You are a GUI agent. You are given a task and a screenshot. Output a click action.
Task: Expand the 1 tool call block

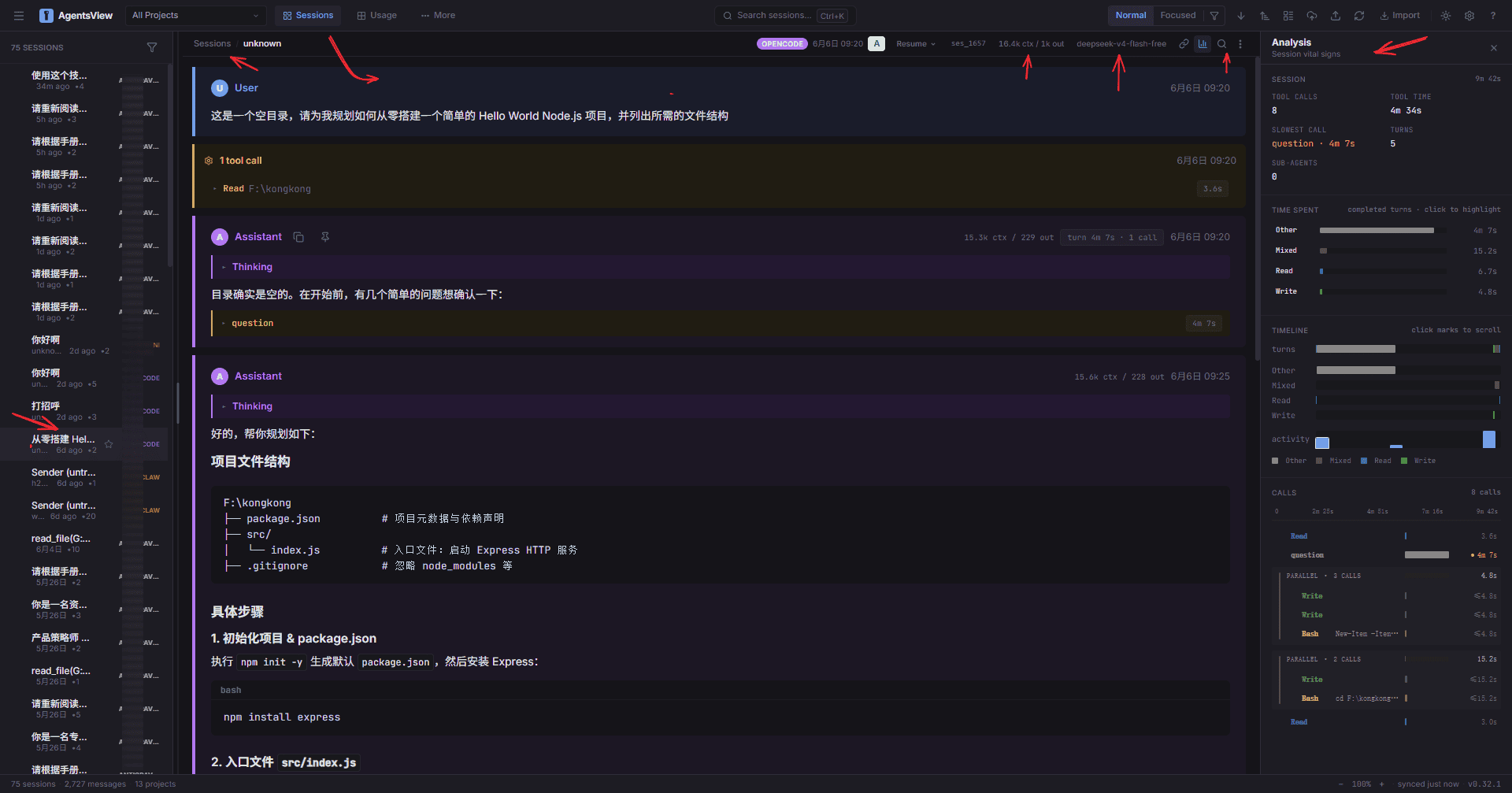(x=241, y=161)
